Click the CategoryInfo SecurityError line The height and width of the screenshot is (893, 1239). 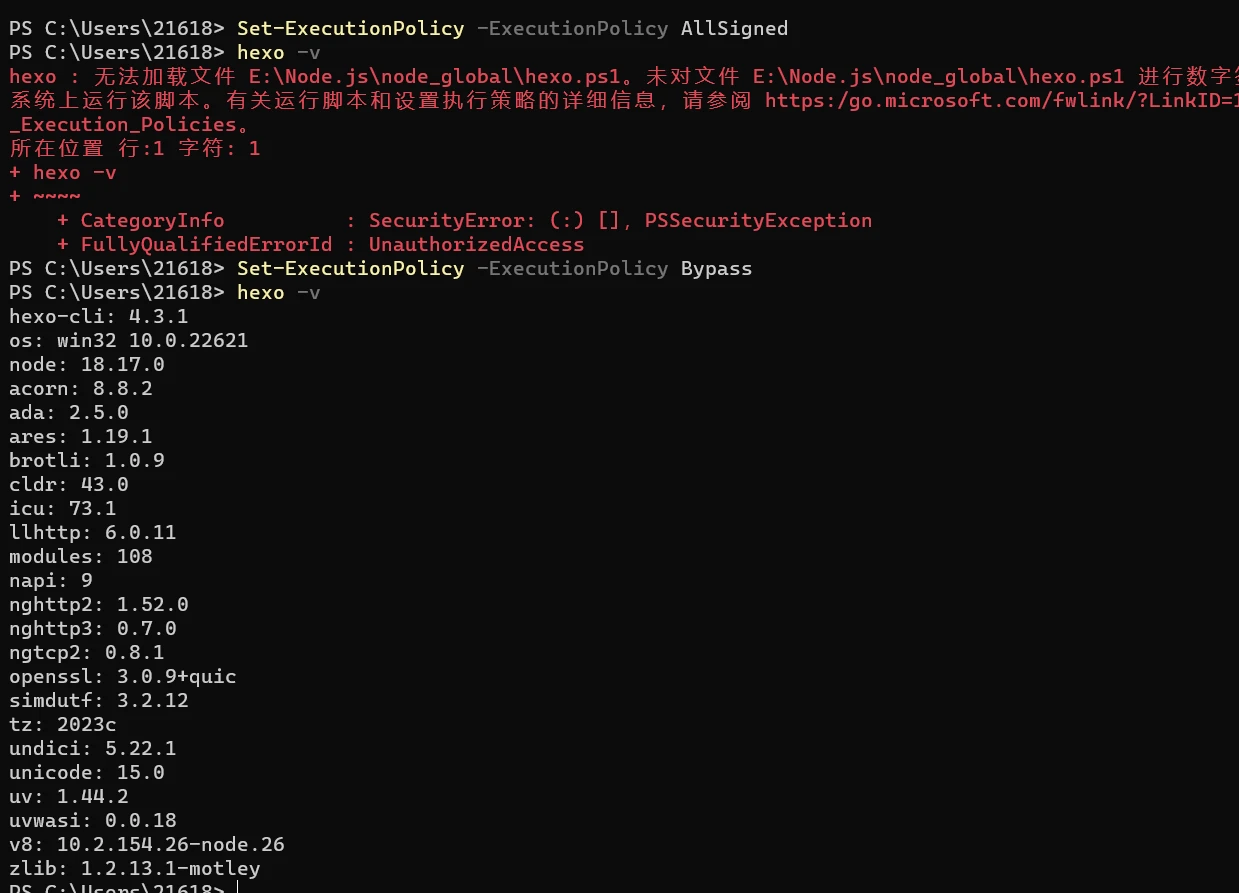(465, 220)
